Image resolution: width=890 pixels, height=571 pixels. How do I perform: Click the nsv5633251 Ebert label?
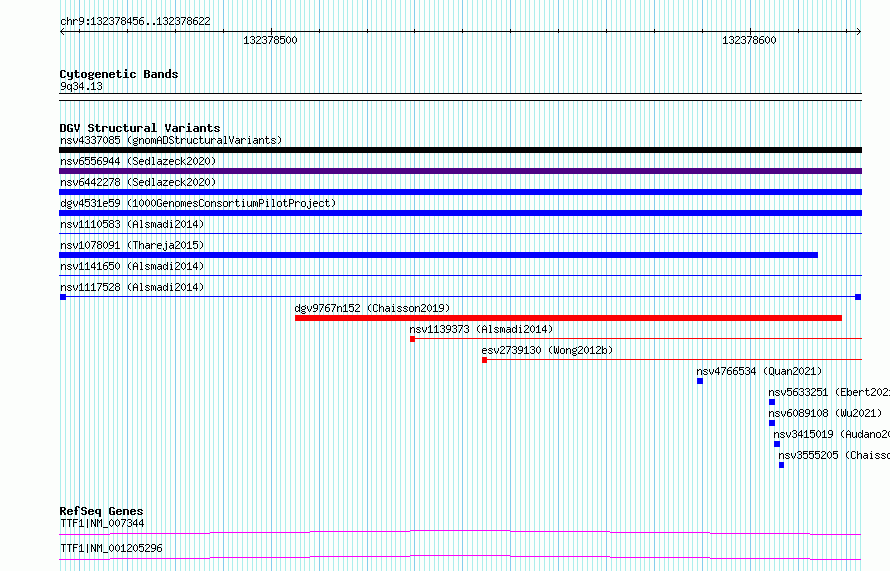pyautogui.click(x=829, y=392)
